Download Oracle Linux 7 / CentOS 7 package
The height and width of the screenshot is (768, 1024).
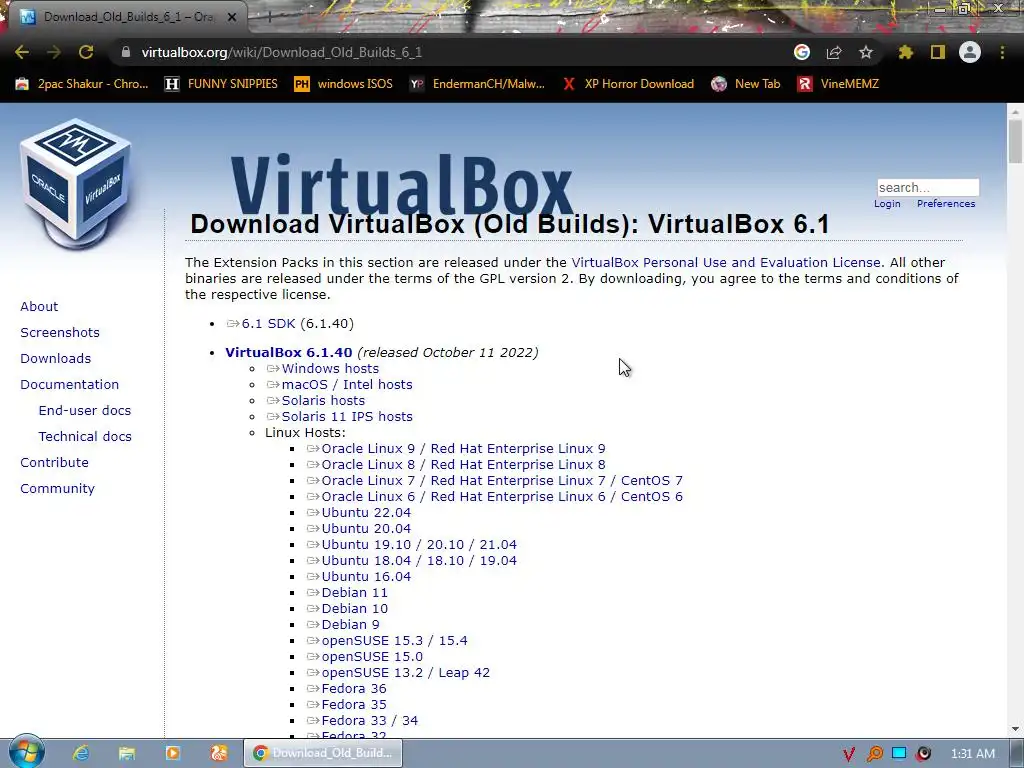pyautogui.click(x=502, y=481)
